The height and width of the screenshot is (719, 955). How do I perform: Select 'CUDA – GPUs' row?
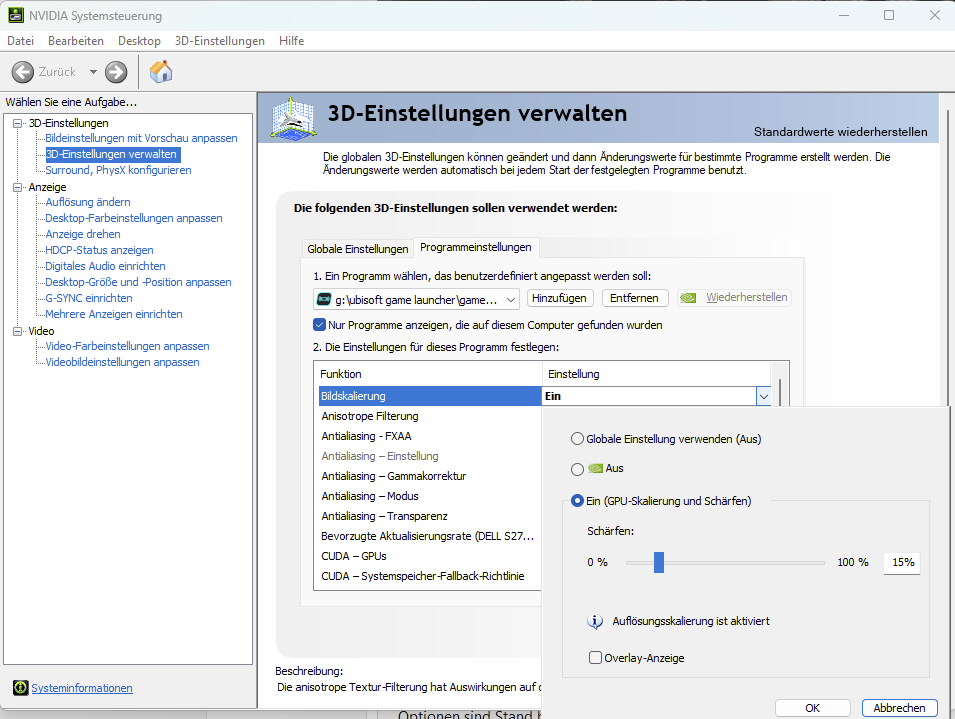click(429, 556)
